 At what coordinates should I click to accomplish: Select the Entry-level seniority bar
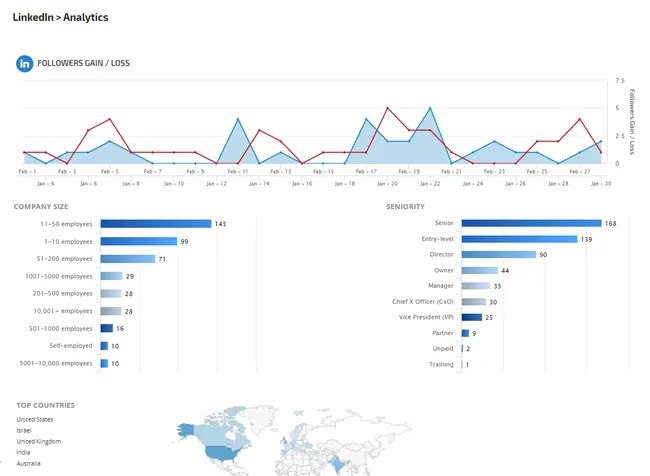(x=519, y=239)
